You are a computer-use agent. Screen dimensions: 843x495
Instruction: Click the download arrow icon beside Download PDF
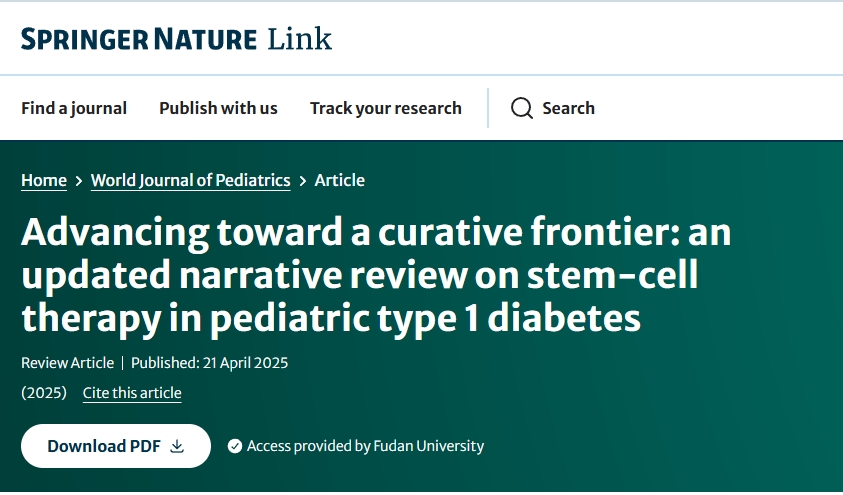click(x=177, y=446)
